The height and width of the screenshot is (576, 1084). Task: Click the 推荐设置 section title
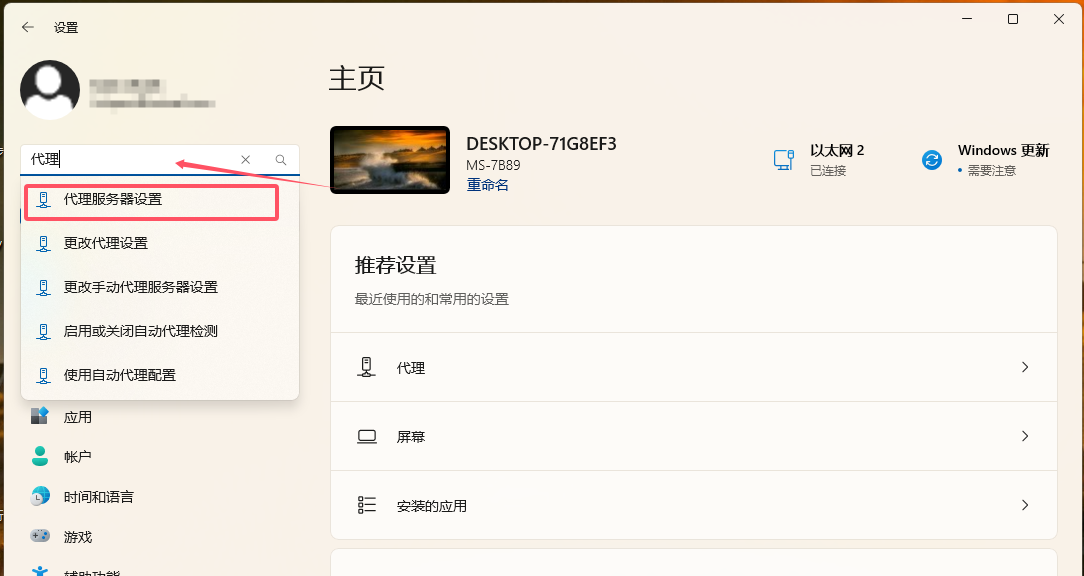tap(395, 266)
